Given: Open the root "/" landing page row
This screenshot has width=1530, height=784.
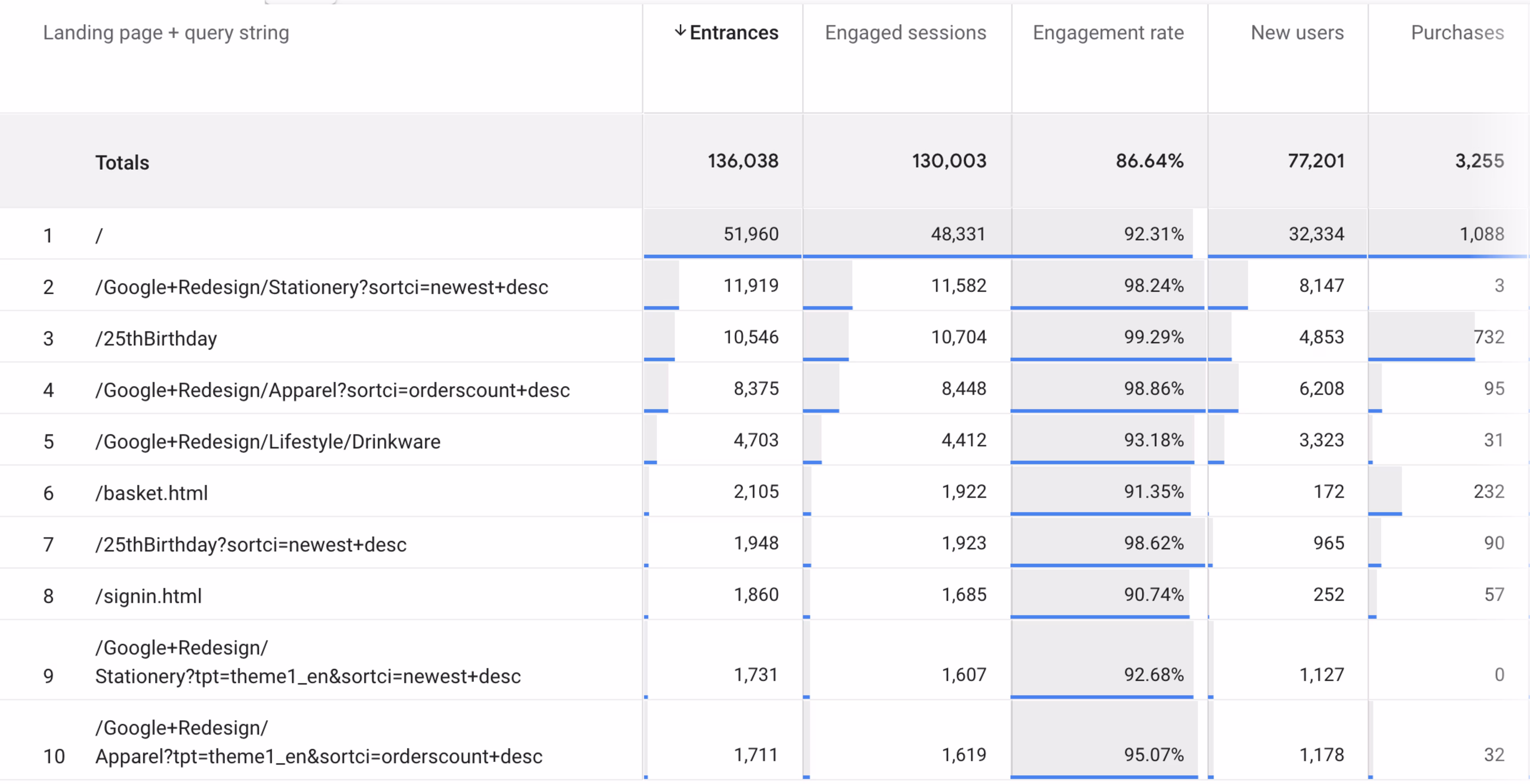Looking at the screenshot, I should 99,236.
